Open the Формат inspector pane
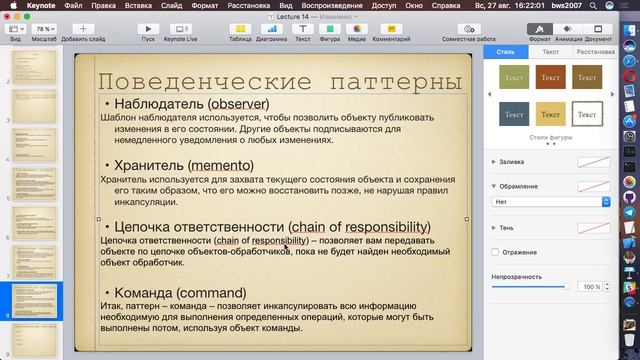The width and height of the screenshot is (640, 360). 540,29
